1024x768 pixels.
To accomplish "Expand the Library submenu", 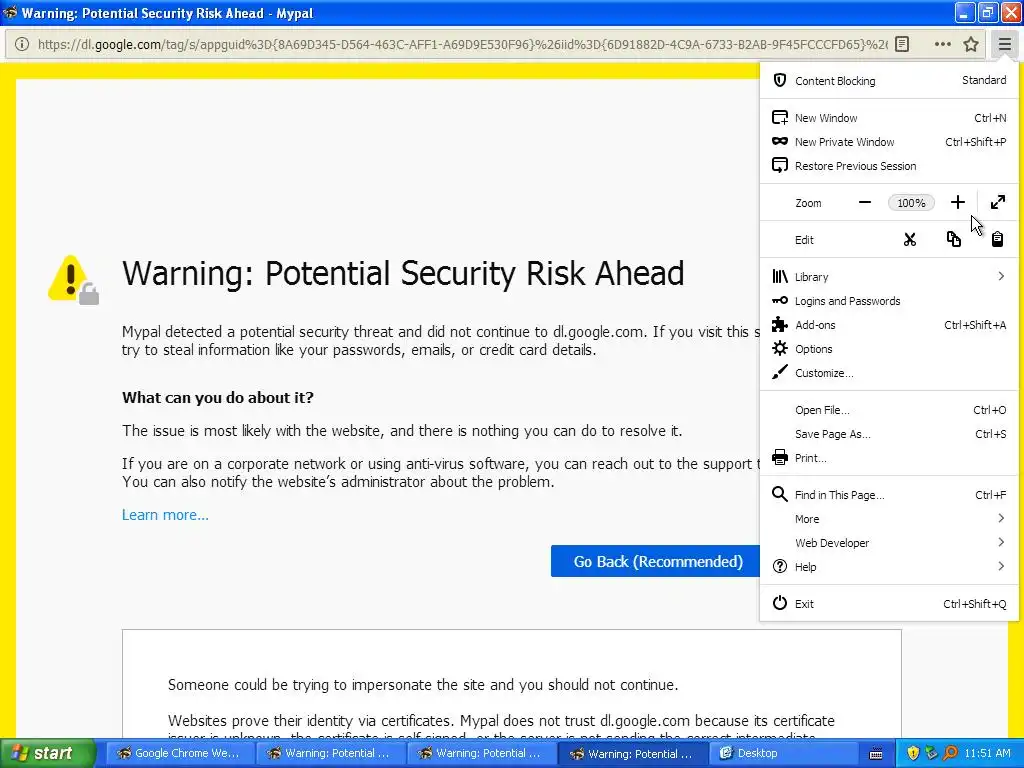I will pyautogui.click(x=889, y=277).
